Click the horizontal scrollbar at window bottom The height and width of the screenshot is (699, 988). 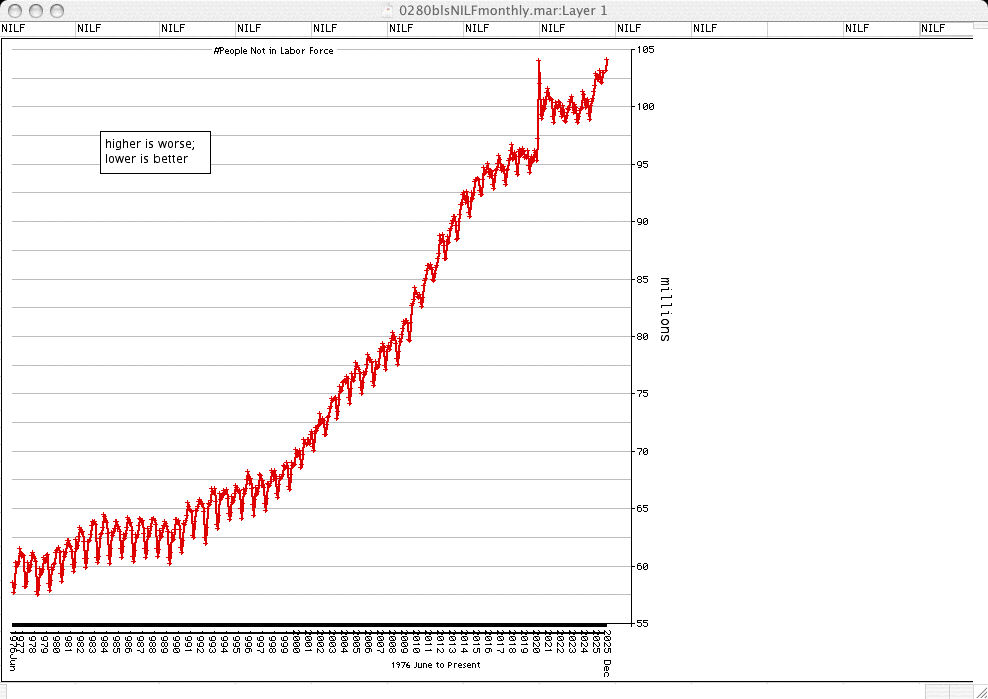point(460,691)
